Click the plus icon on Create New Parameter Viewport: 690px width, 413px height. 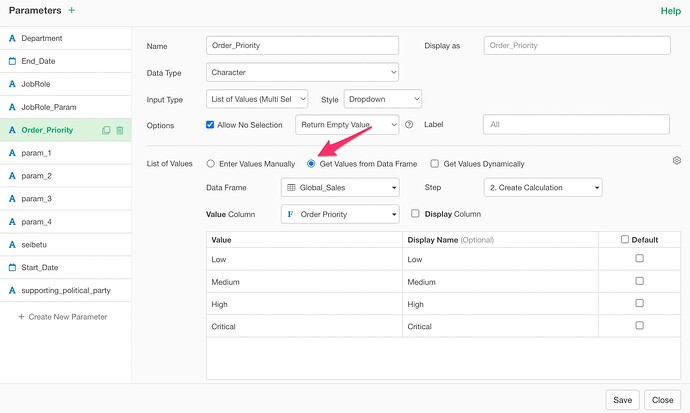point(21,317)
